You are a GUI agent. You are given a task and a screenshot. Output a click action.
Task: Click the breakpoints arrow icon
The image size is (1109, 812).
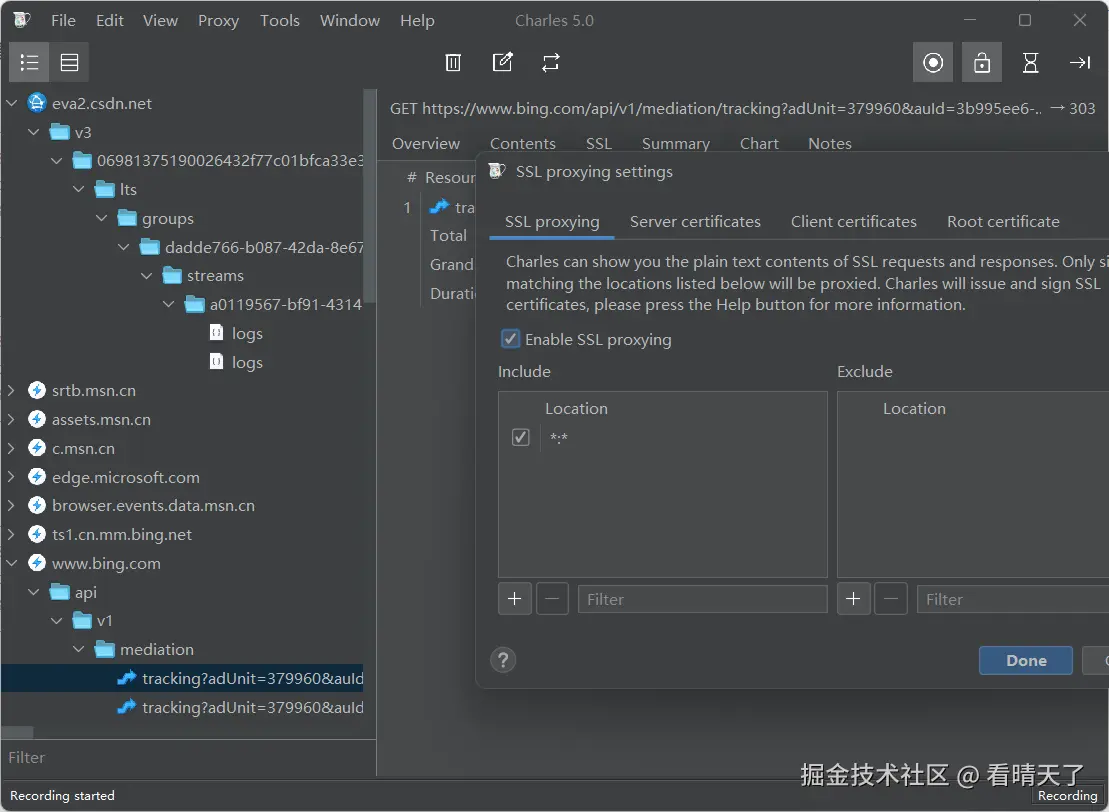tap(1079, 62)
